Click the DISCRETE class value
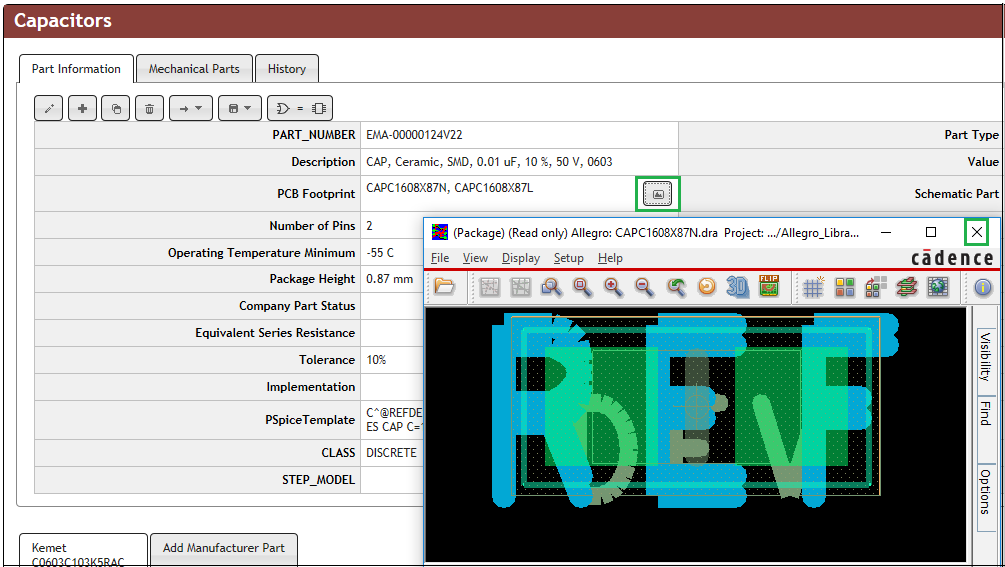 pos(391,452)
